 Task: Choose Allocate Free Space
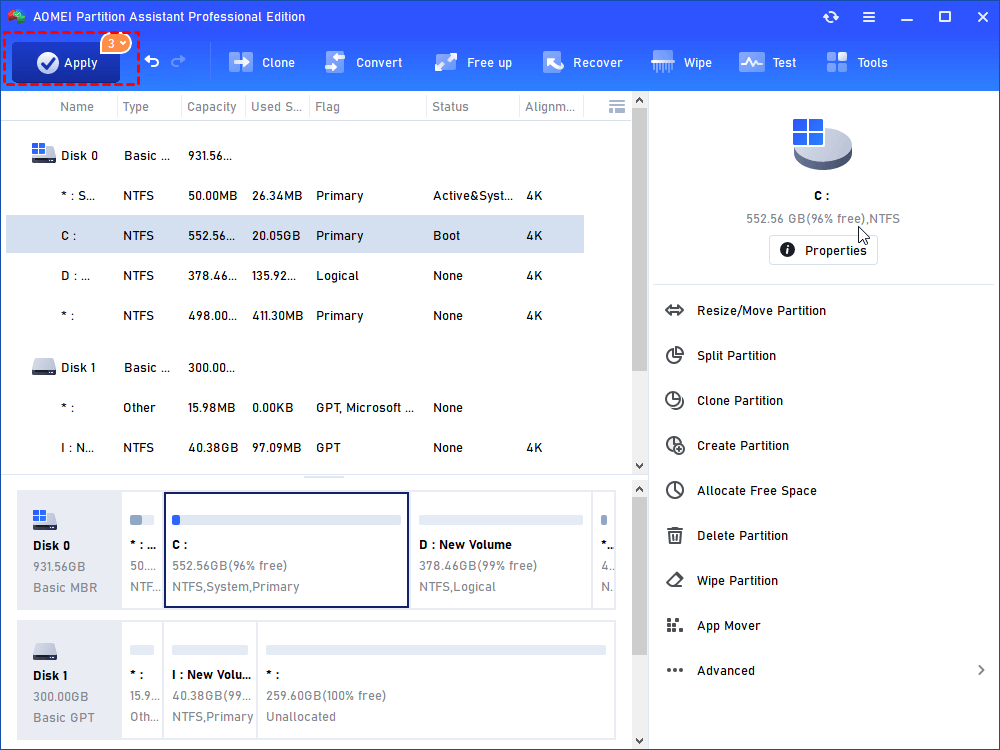tap(756, 490)
